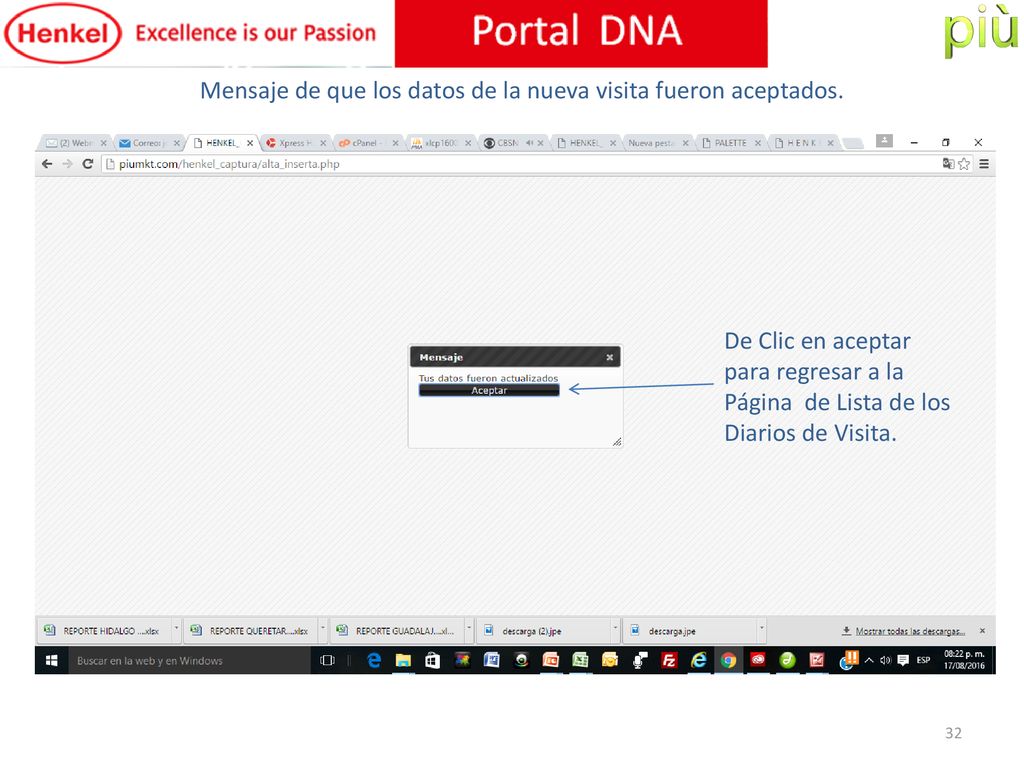
Task: Expand dropdown for REPORTE HIDALGO download
Action: pyautogui.click(x=176, y=630)
